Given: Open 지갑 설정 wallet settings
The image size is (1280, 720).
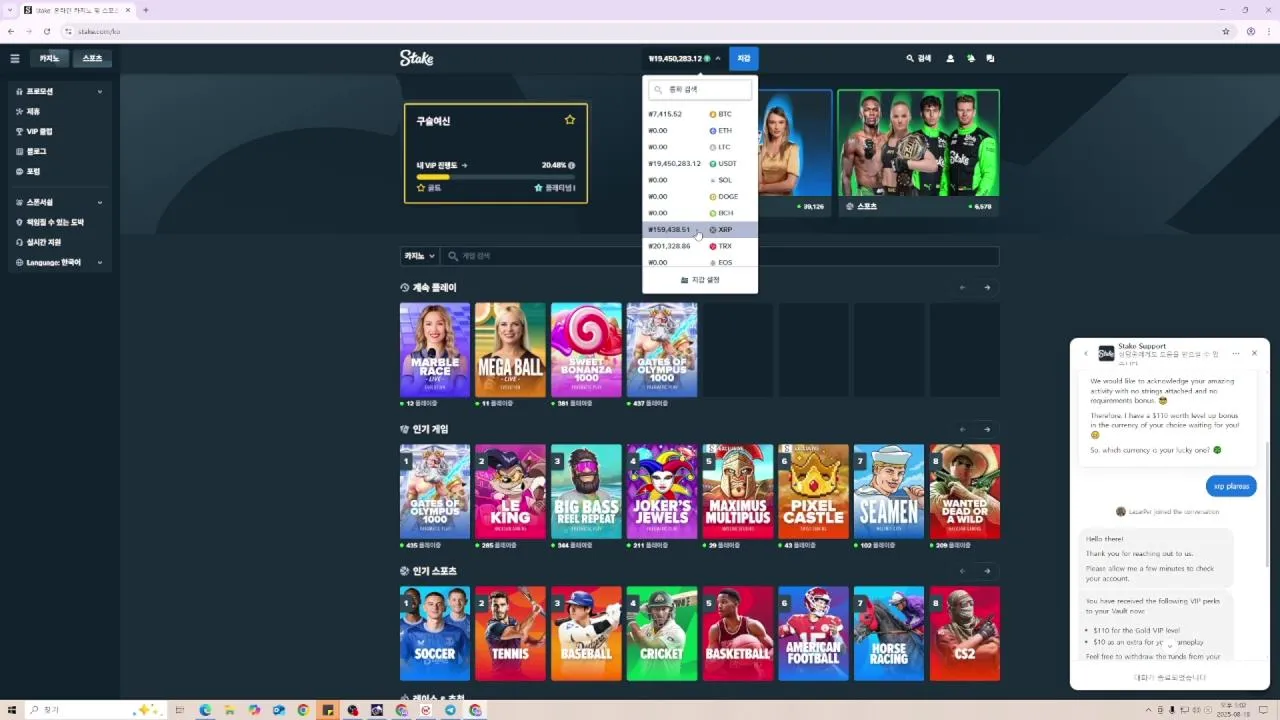Looking at the screenshot, I should (700, 280).
